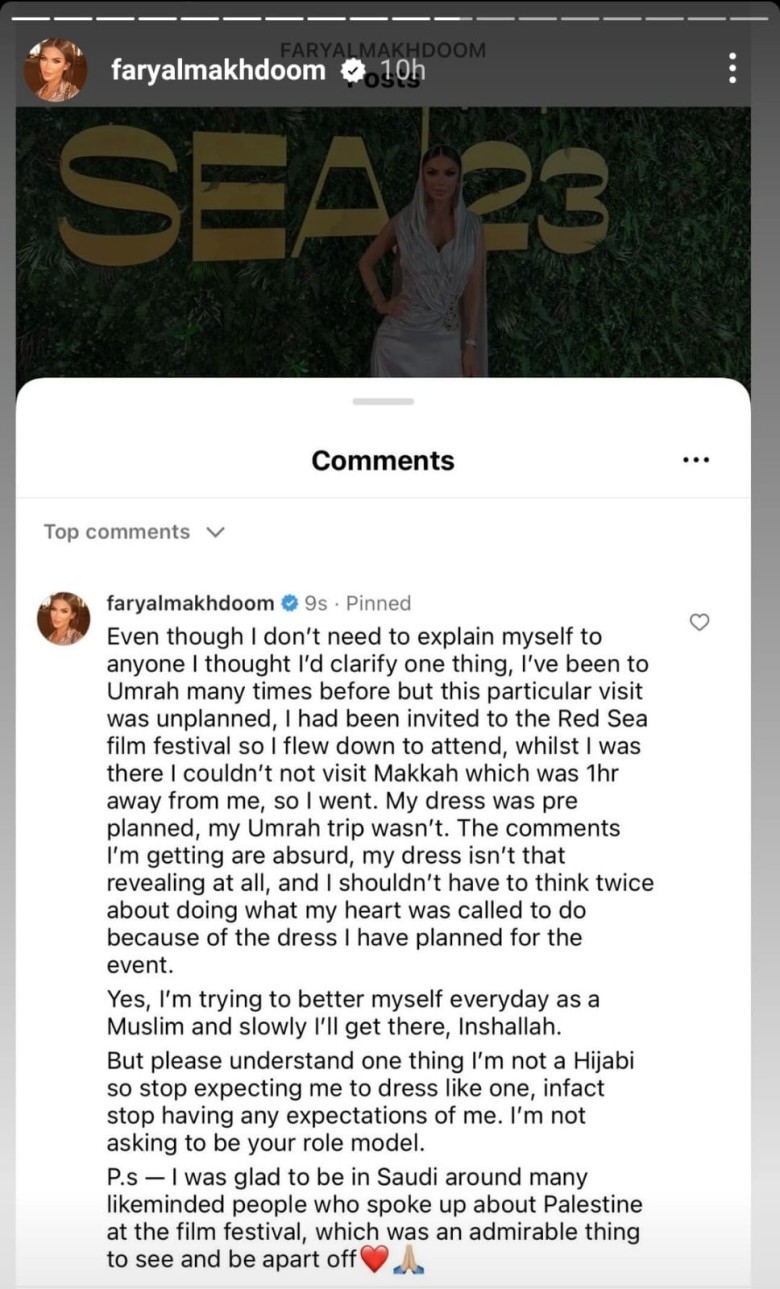Open the story options vertical three-dot menu
Viewport: 780px width, 1289px height.
(733, 68)
